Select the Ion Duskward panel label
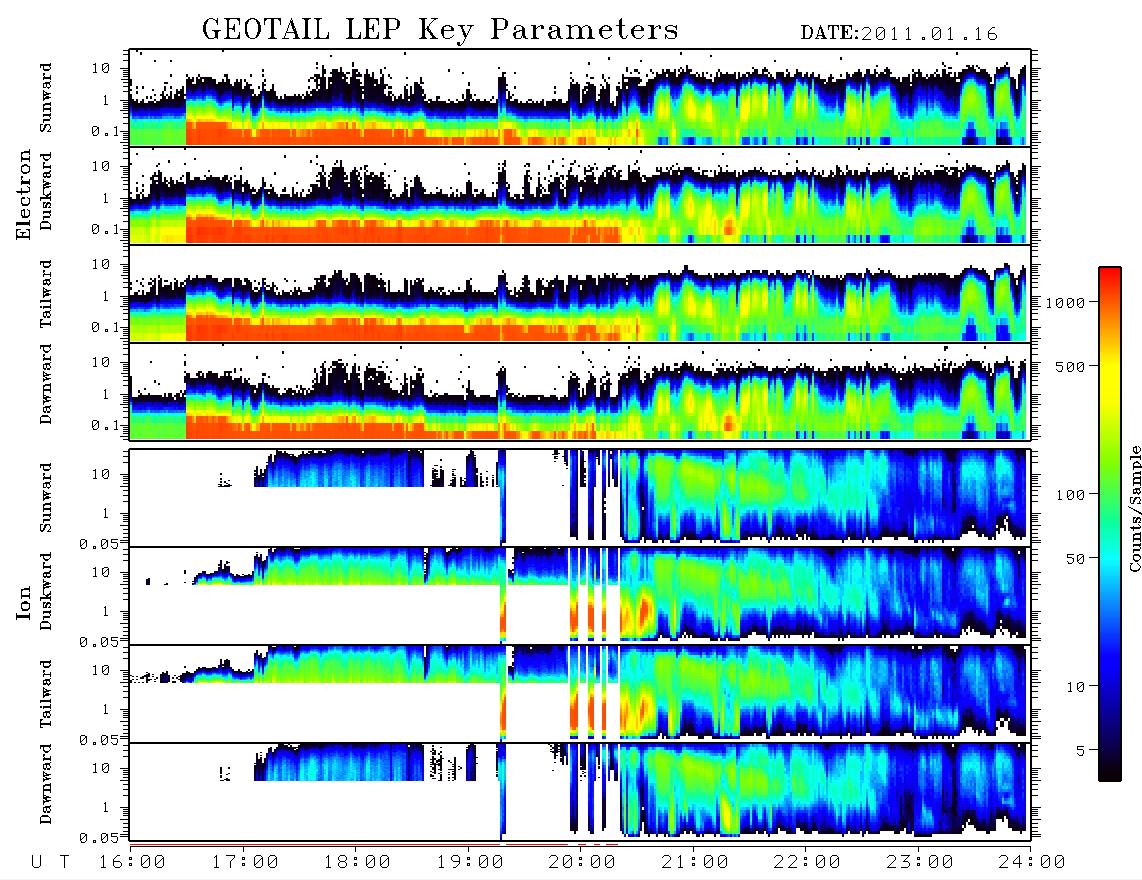1142x880 pixels. (46, 591)
